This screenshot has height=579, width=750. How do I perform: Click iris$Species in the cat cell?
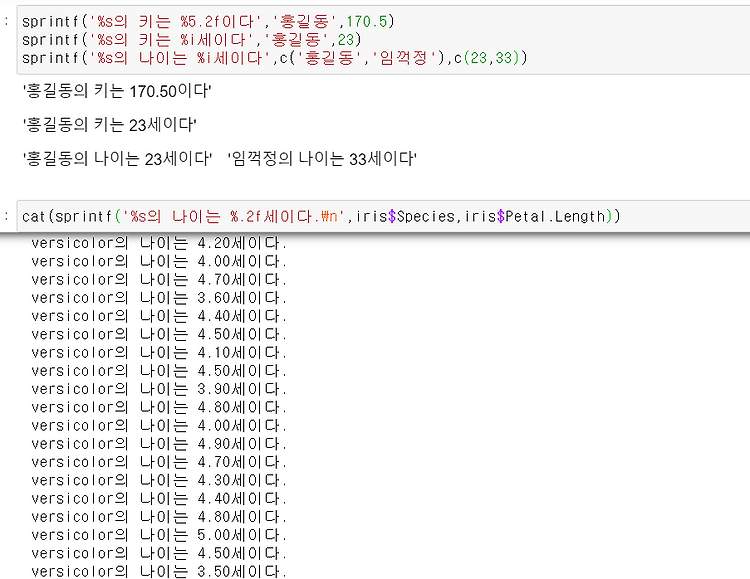[405, 217]
